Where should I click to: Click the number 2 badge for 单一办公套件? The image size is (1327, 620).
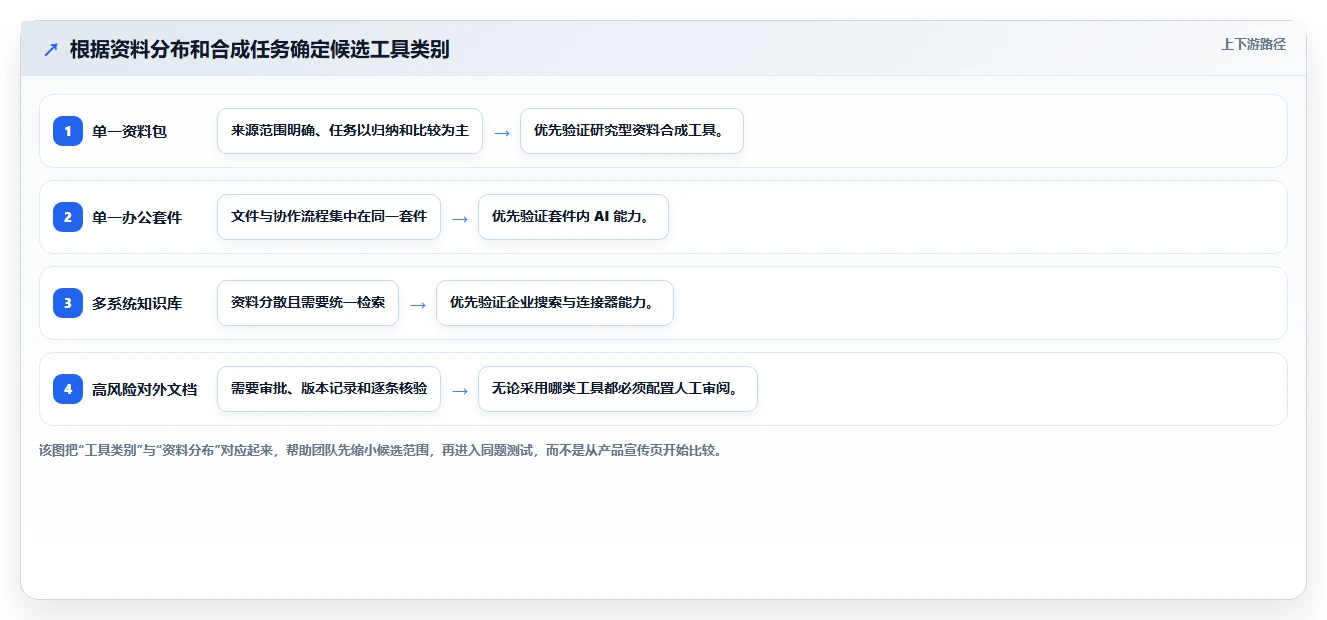coord(68,217)
